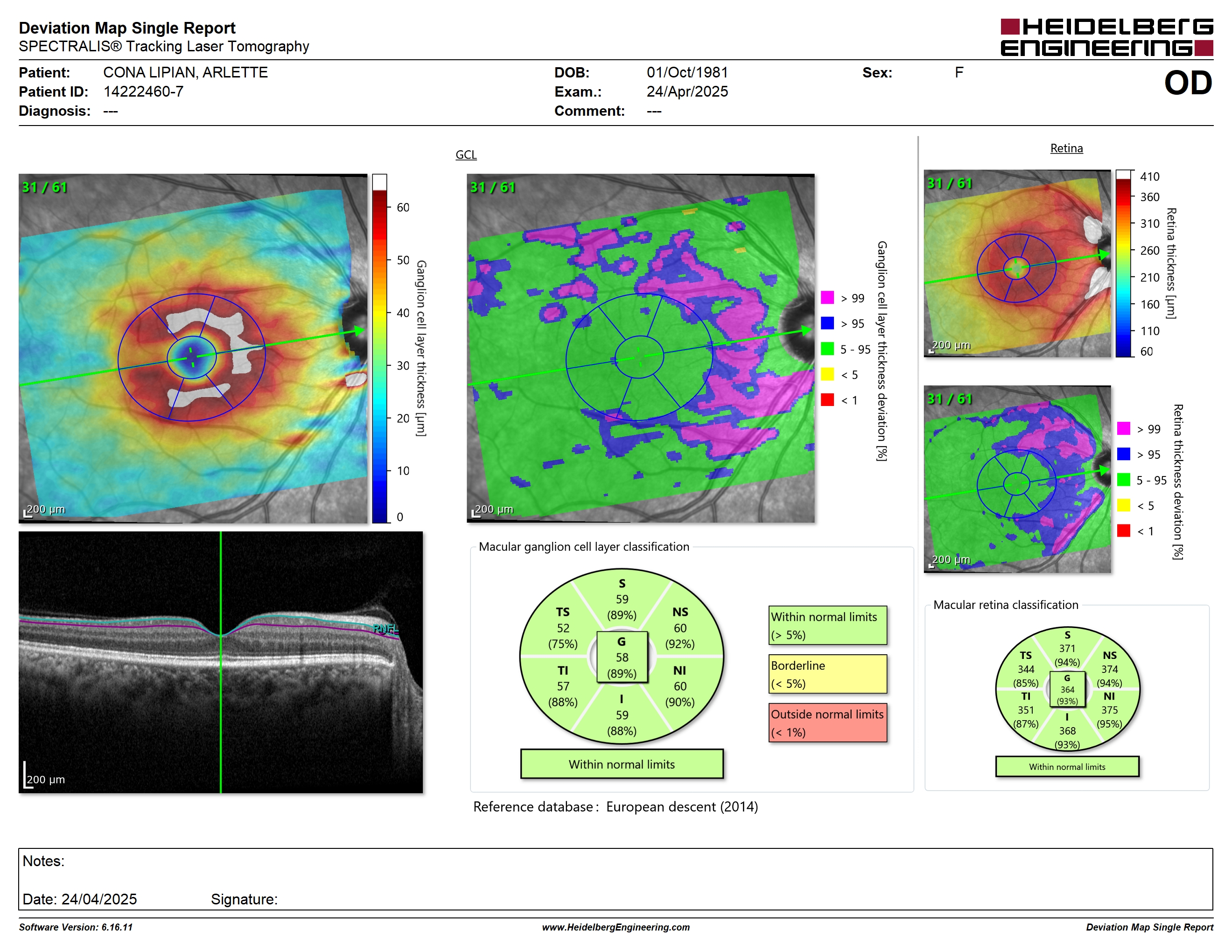Open the OCT B-scan cross-section image
The width and height of the screenshot is (1232, 952).
click(x=221, y=662)
